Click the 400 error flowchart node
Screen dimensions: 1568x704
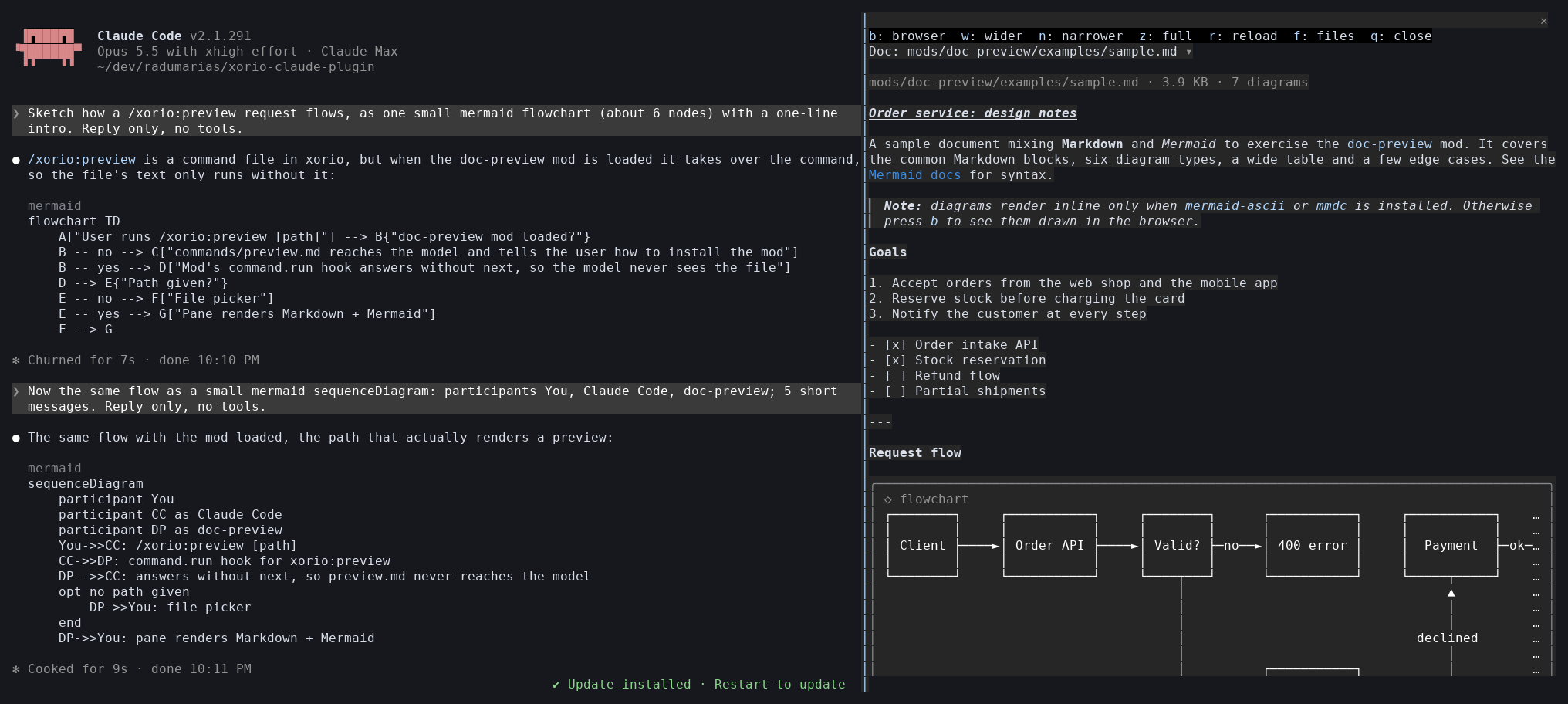click(1312, 546)
